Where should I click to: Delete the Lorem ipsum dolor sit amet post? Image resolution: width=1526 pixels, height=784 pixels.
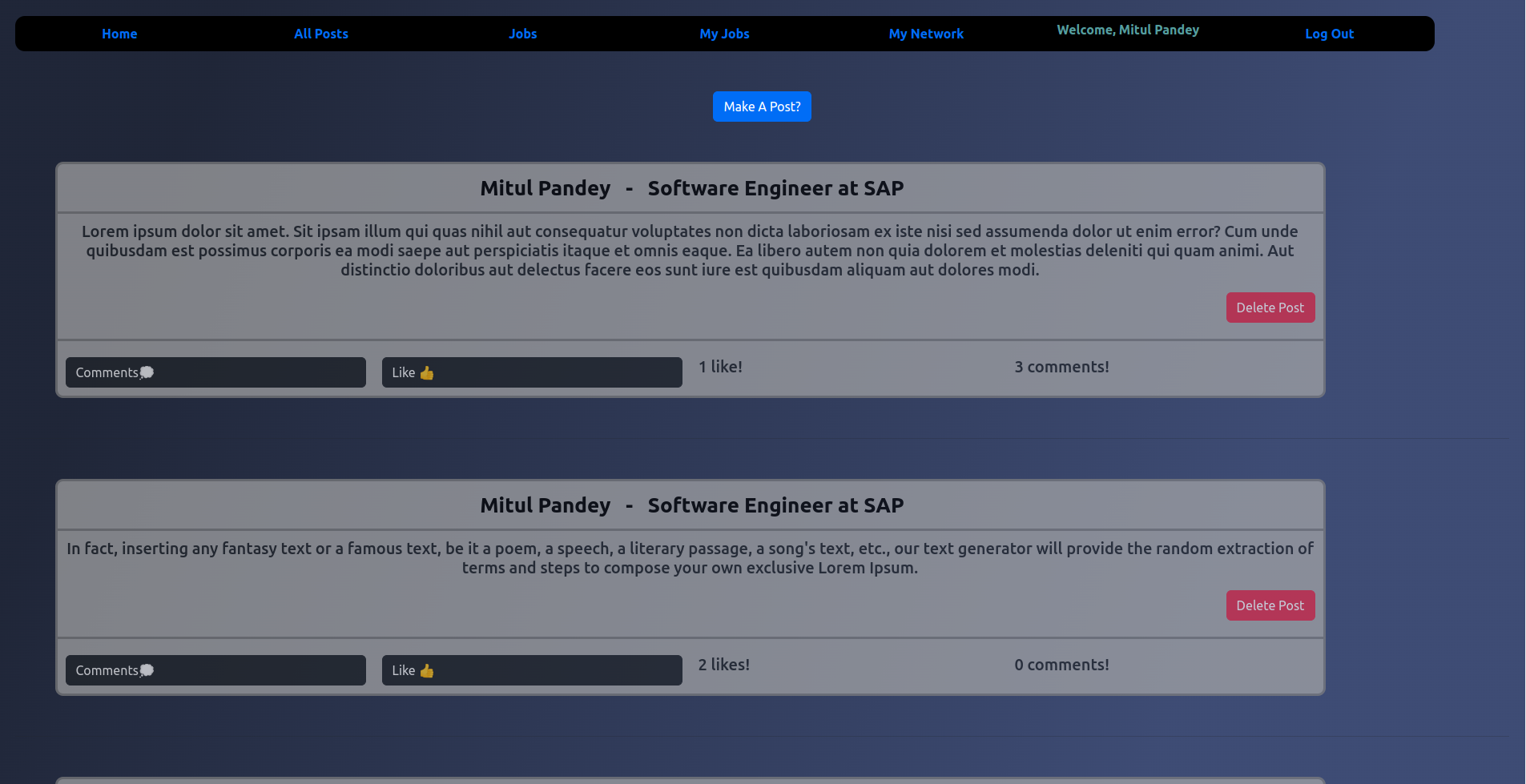point(1270,308)
